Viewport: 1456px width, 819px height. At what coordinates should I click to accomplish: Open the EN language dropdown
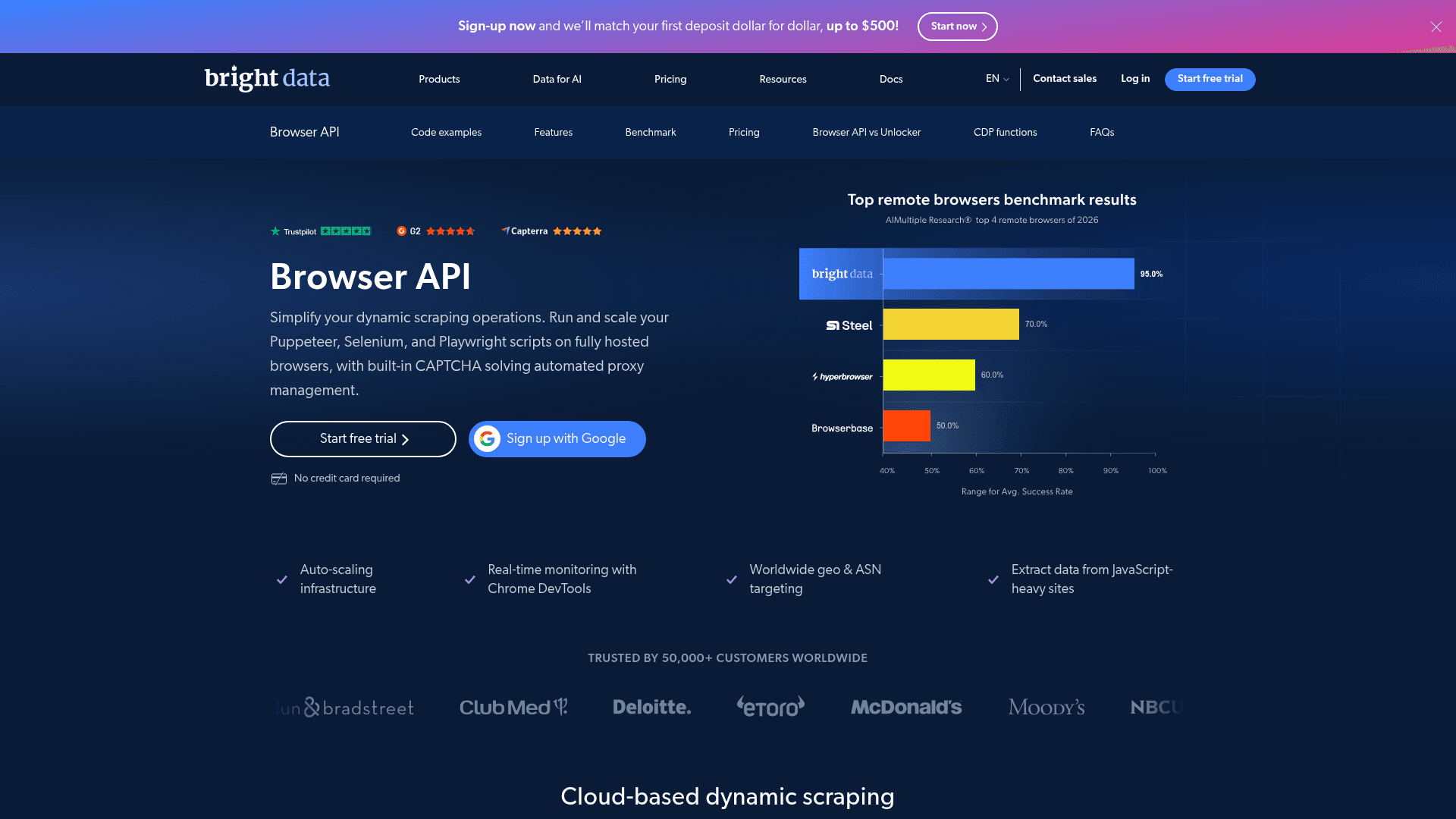click(x=997, y=79)
